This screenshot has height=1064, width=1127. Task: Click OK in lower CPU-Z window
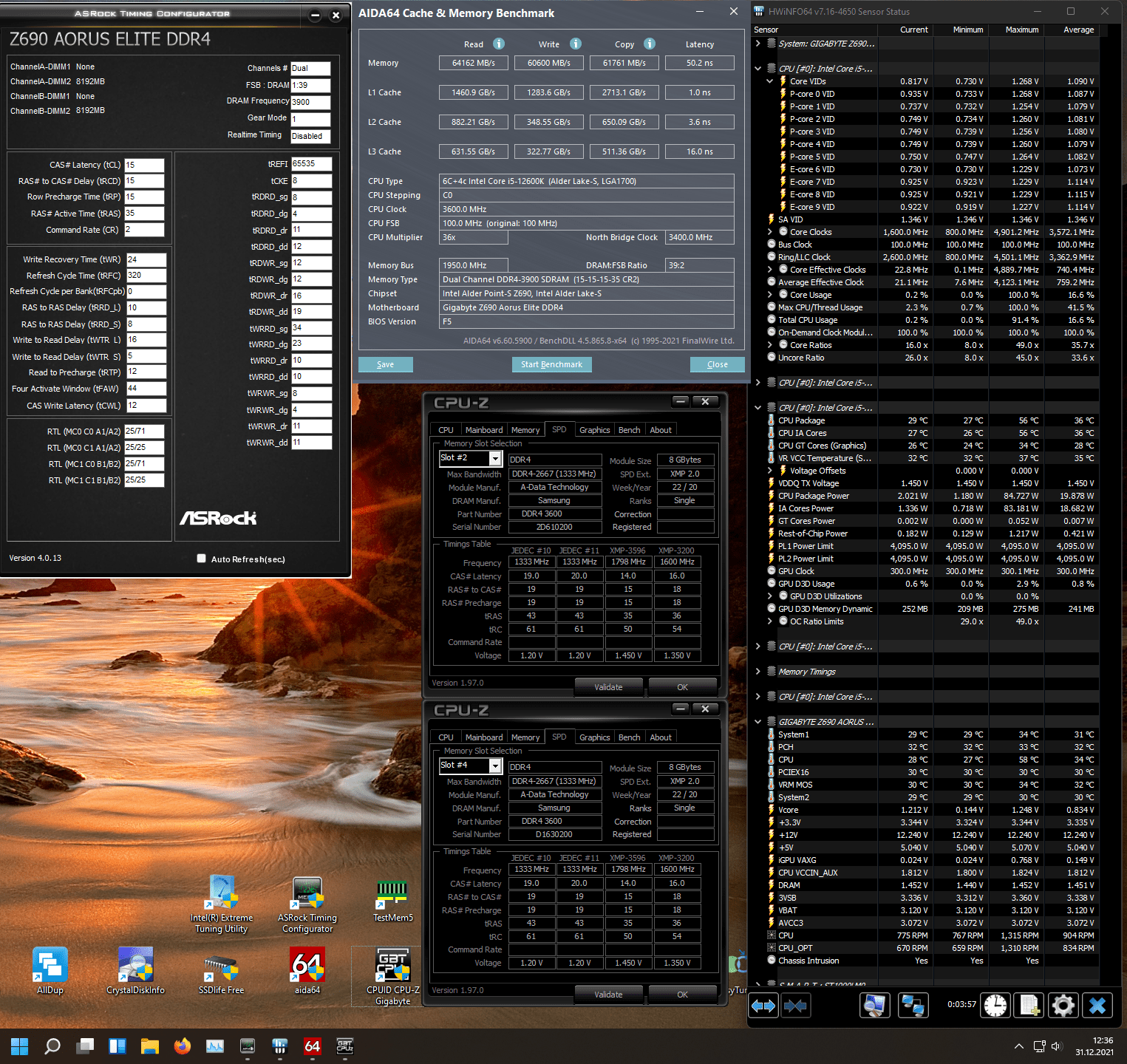click(x=682, y=995)
